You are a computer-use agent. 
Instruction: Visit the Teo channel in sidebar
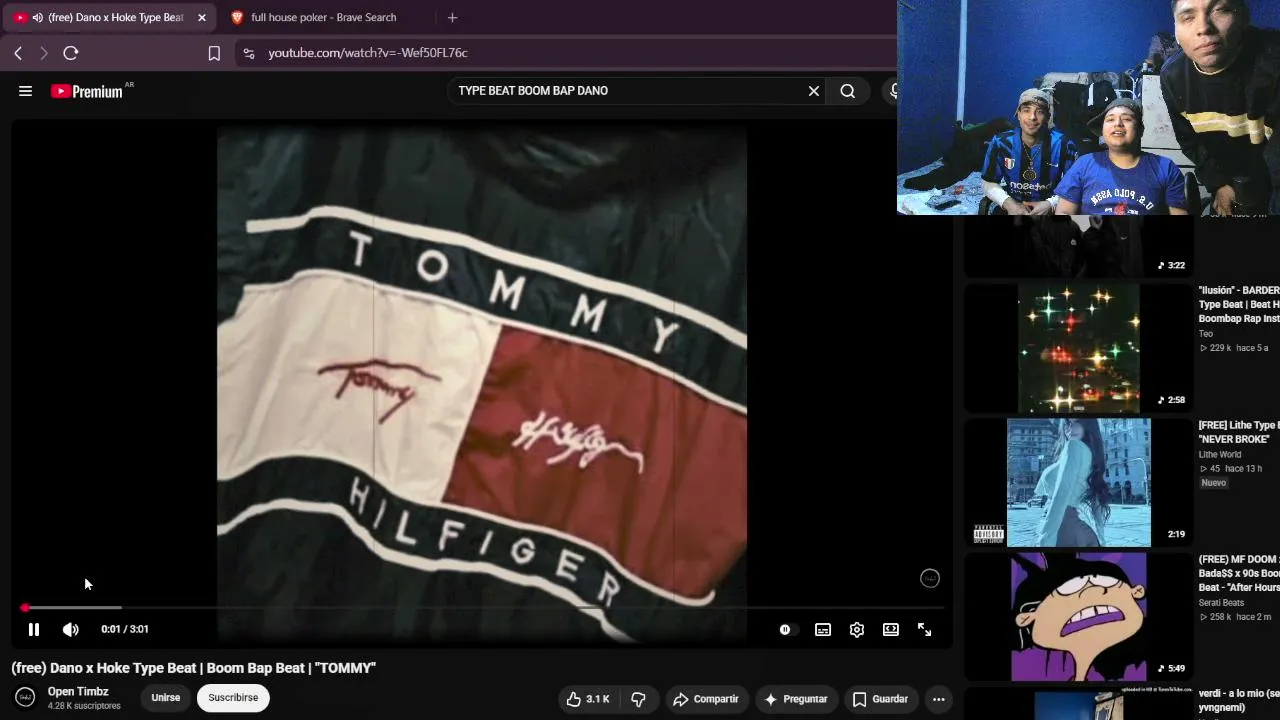[x=1206, y=334]
